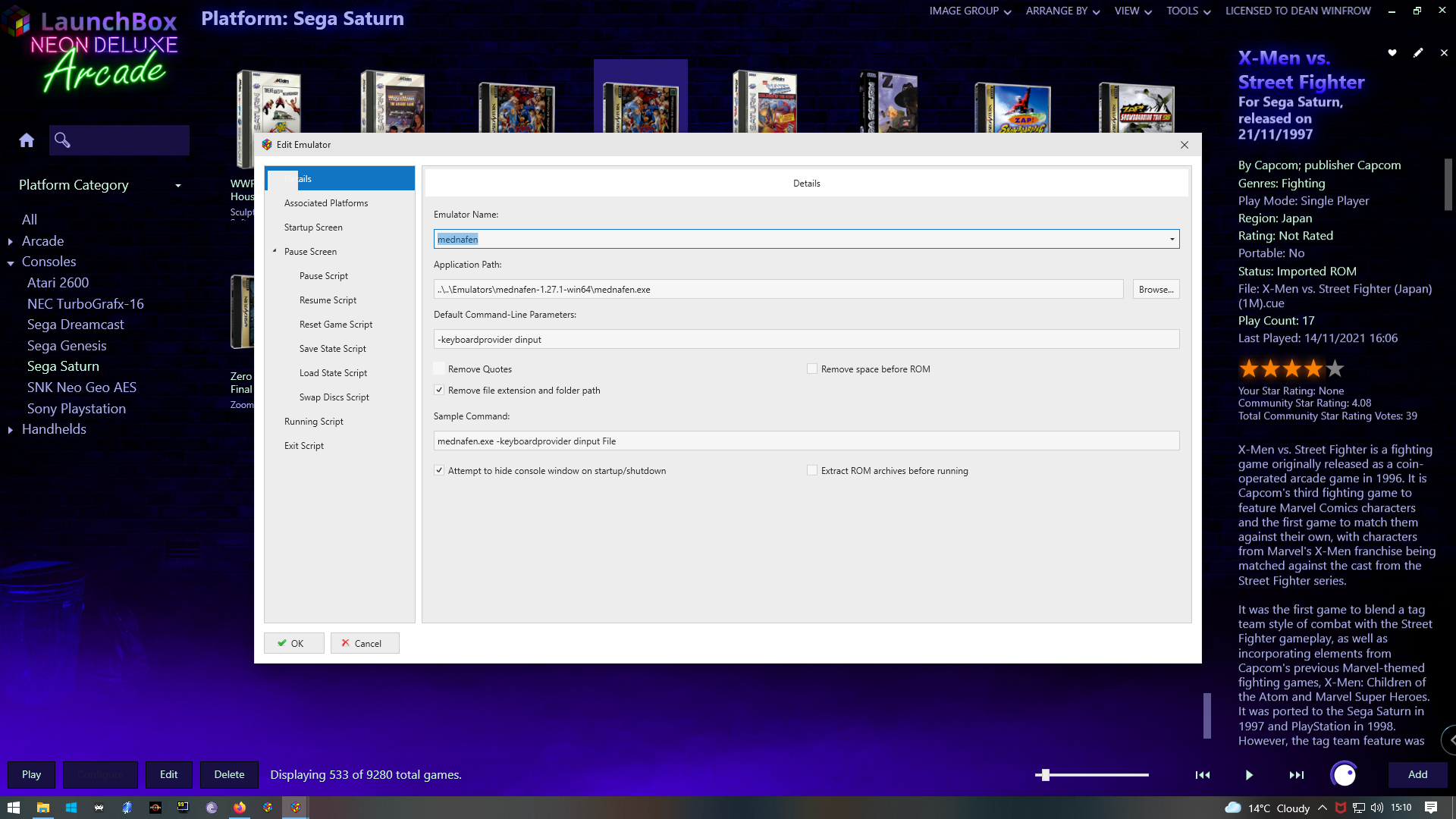The width and height of the screenshot is (1456, 819).
Task: Toggle Remove Quotes checkbox
Action: [x=439, y=369]
